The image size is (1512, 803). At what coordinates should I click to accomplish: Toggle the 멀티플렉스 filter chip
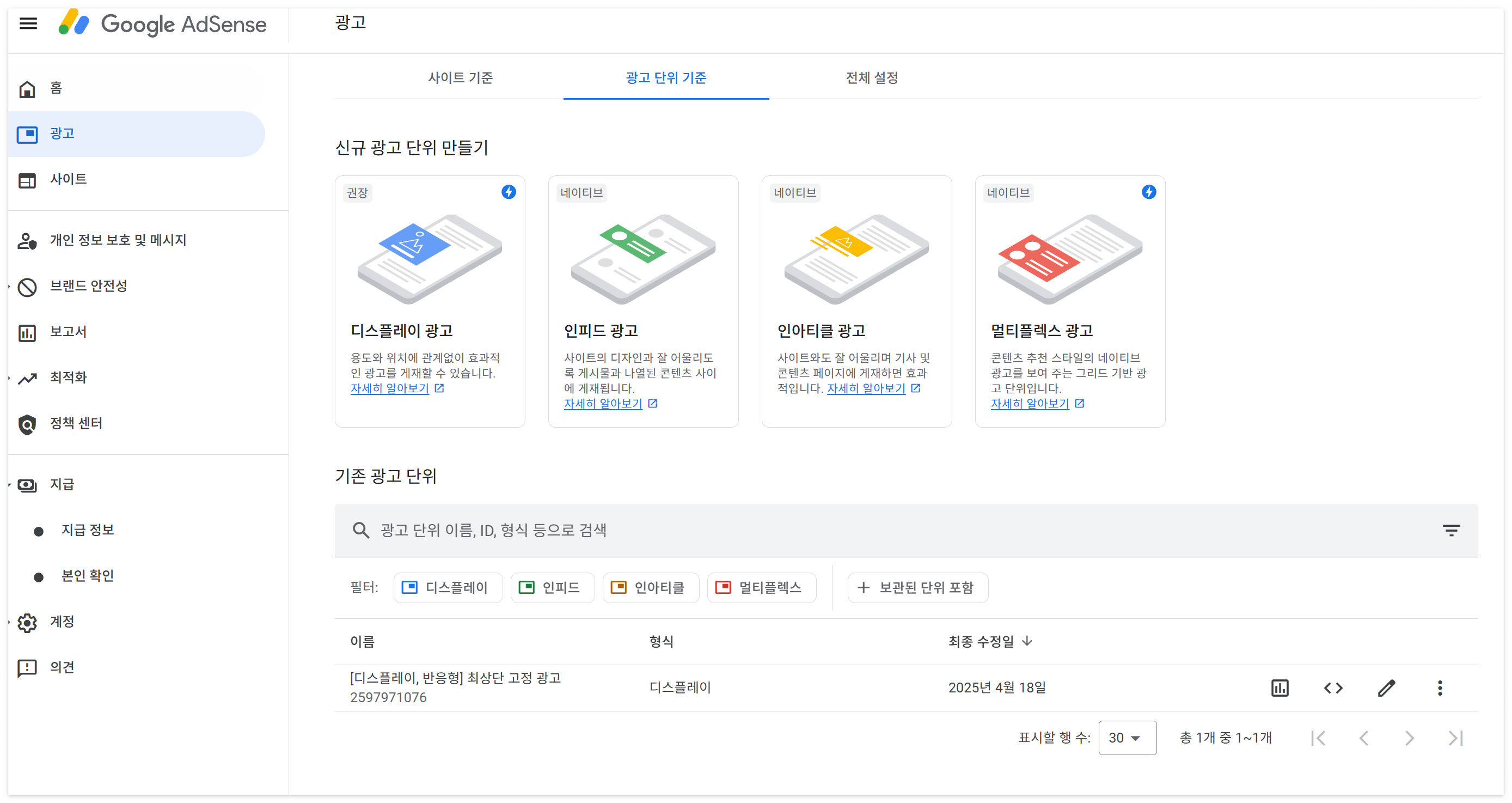pyautogui.click(x=761, y=587)
